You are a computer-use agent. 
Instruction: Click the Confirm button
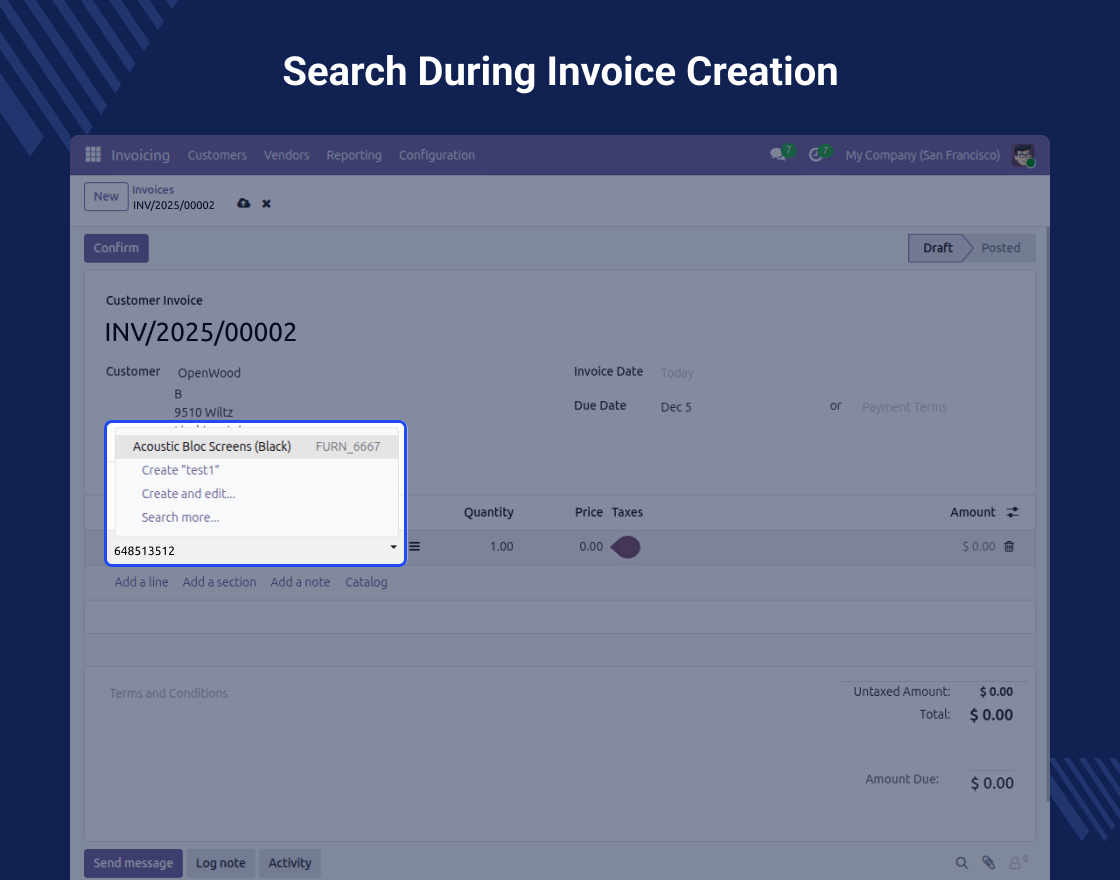point(116,248)
